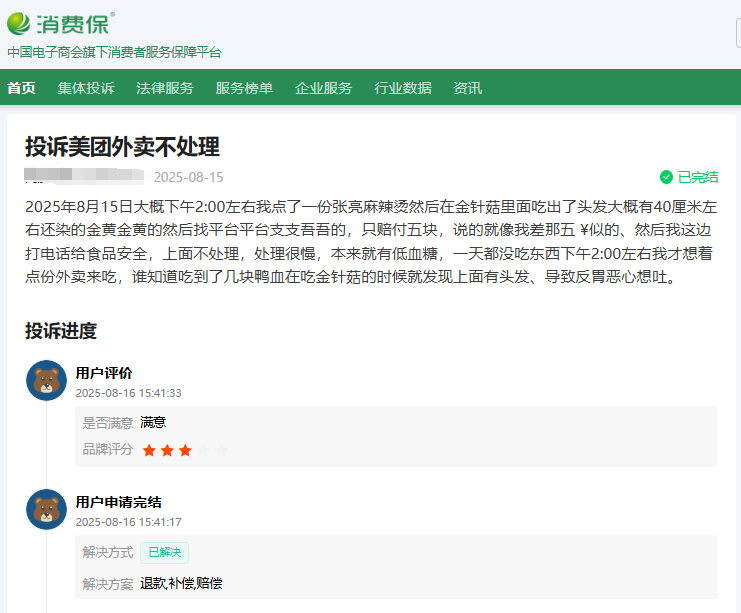Click the green 已解决 tag

click(x=164, y=553)
